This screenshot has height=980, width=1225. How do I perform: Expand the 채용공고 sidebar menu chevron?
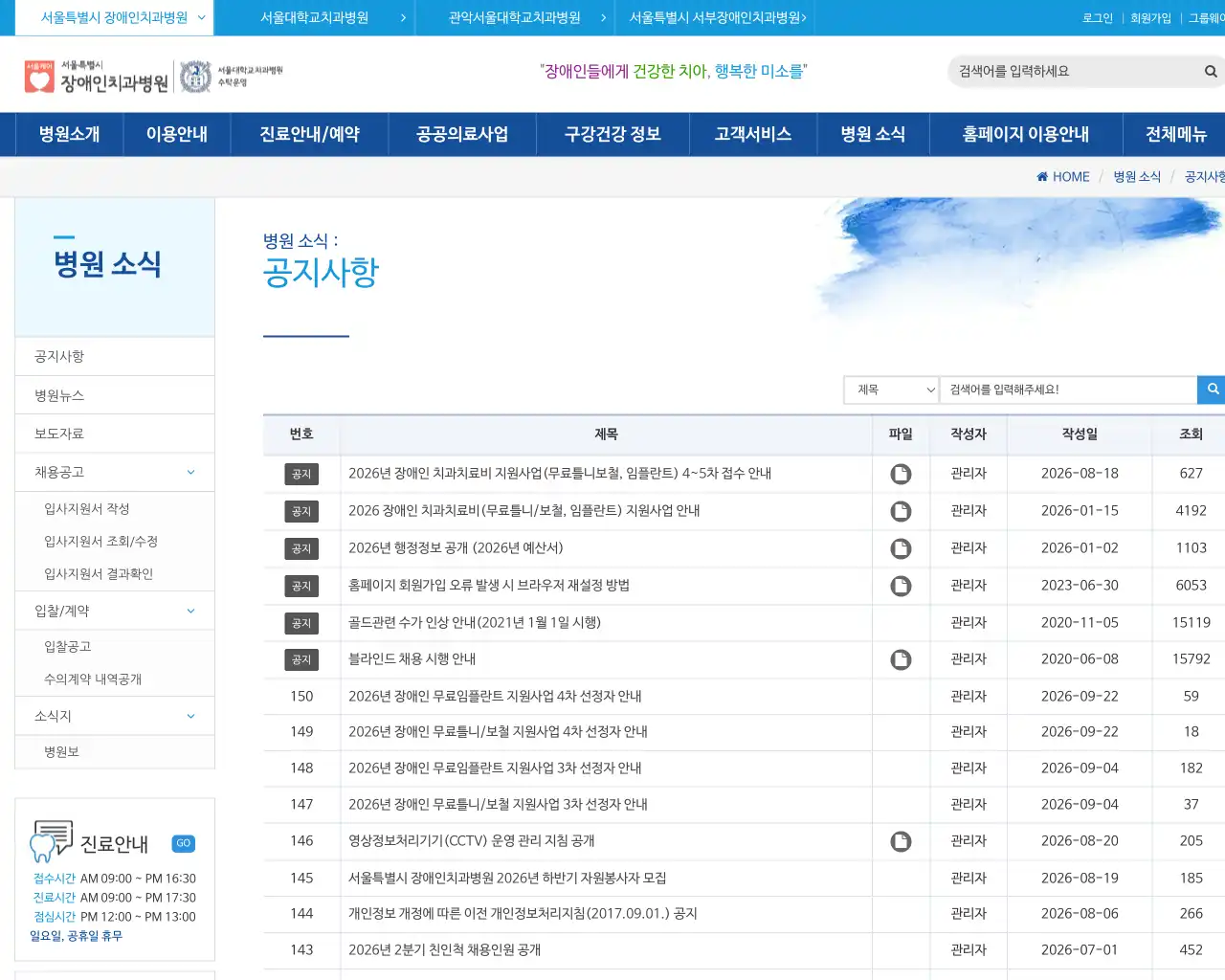pyautogui.click(x=190, y=472)
